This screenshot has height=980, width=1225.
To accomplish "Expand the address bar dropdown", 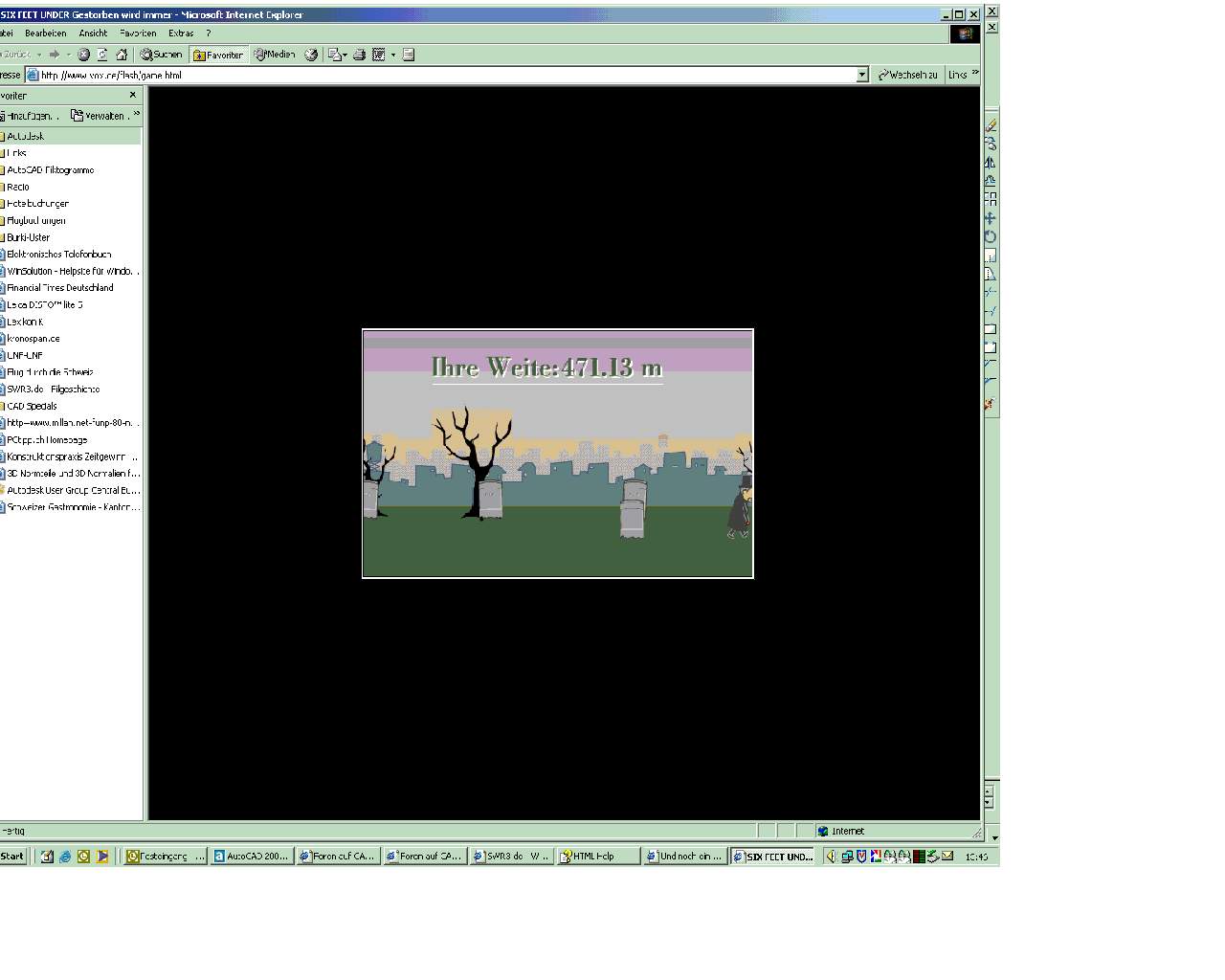I will click(x=861, y=75).
